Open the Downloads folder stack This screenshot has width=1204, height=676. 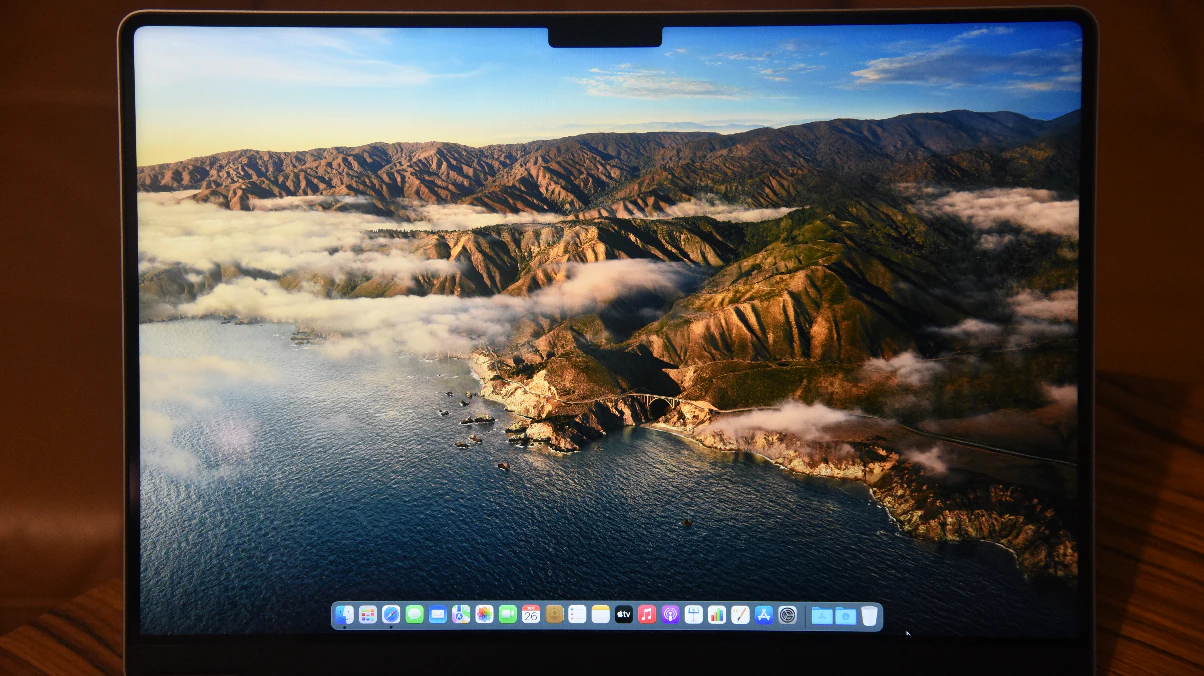(x=846, y=616)
